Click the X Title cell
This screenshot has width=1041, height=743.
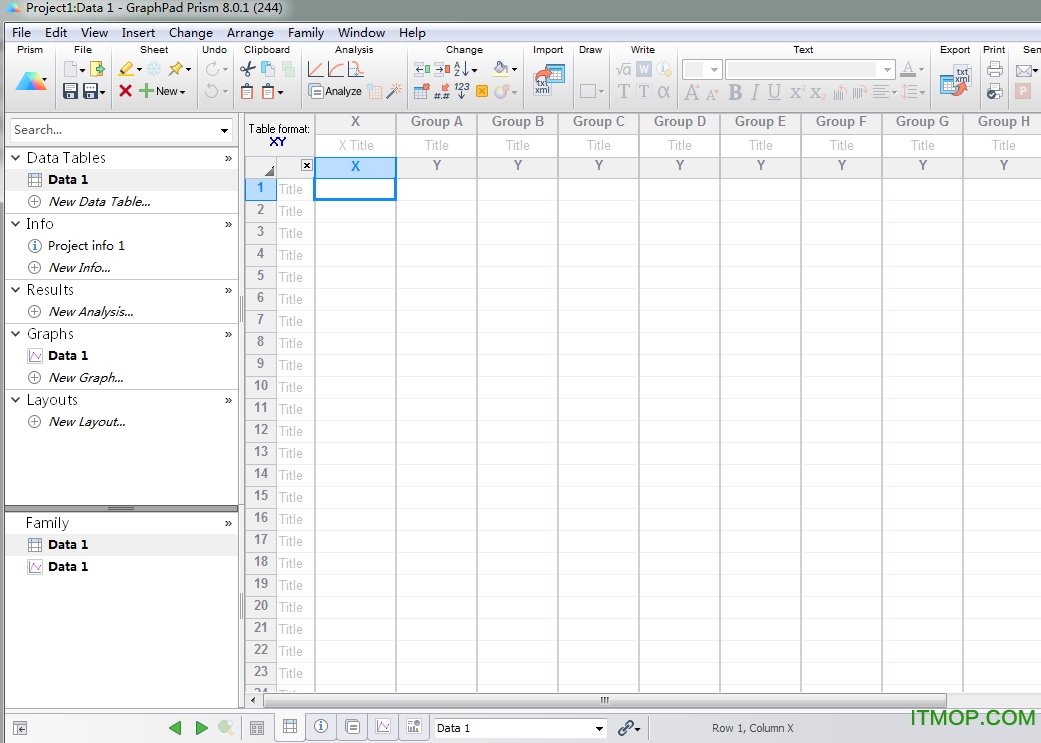tap(355, 145)
